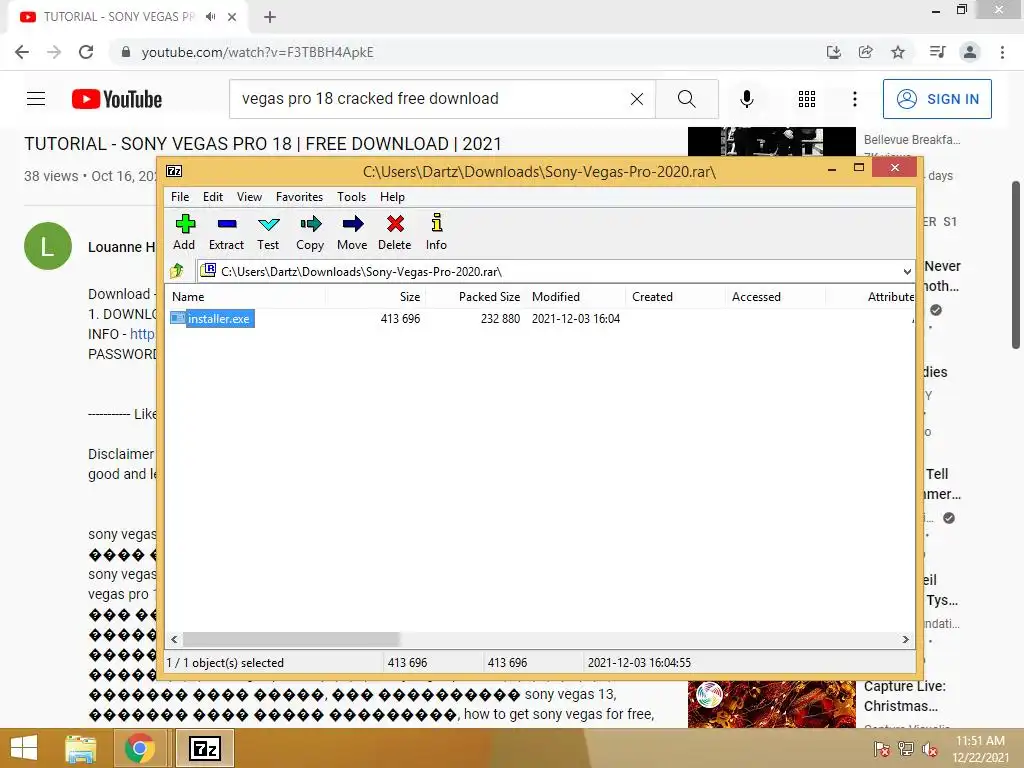The width and height of the screenshot is (1024, 768).
Task: Open the Chrome profile avatar
Action: coord(970,52)
